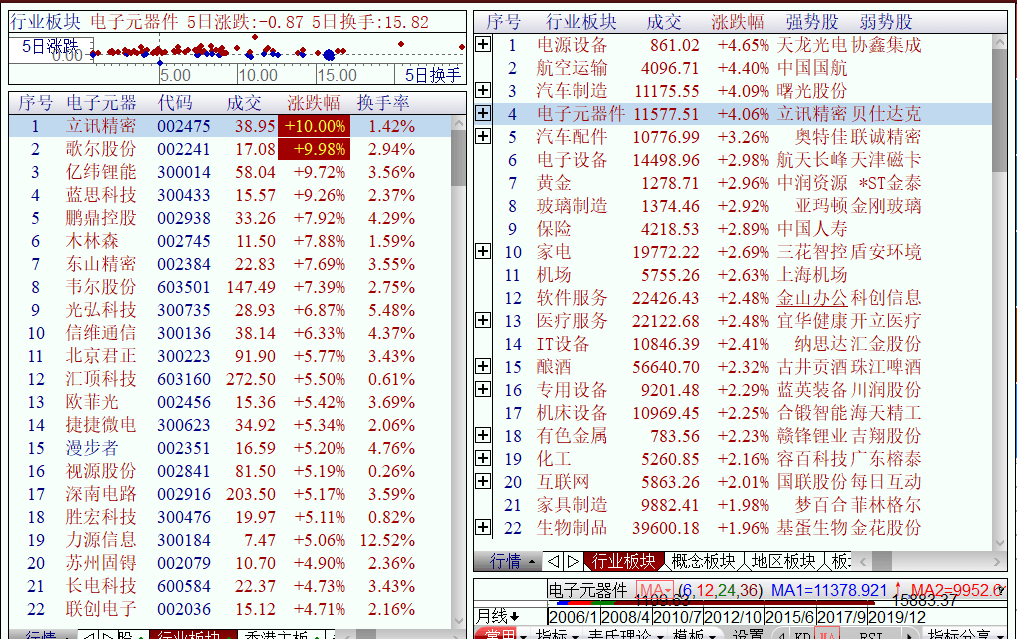This screenshot has height=639, width=1017.
Task: Click weak stock 贝仕达克
Action: pyautogui.click(x=886, y=114)
